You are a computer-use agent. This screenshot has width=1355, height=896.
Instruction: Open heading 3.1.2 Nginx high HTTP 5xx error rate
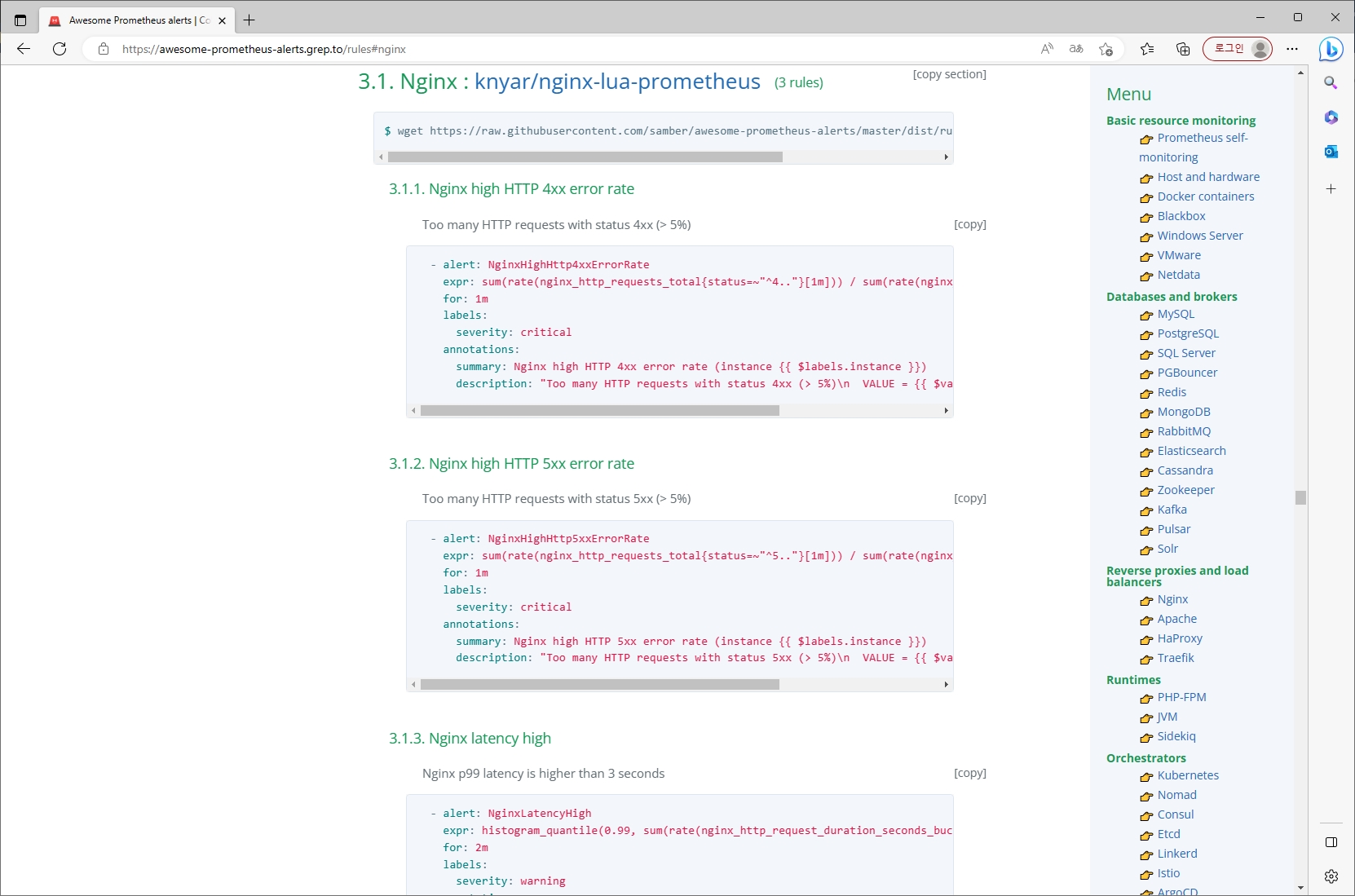tap(511, 464)
